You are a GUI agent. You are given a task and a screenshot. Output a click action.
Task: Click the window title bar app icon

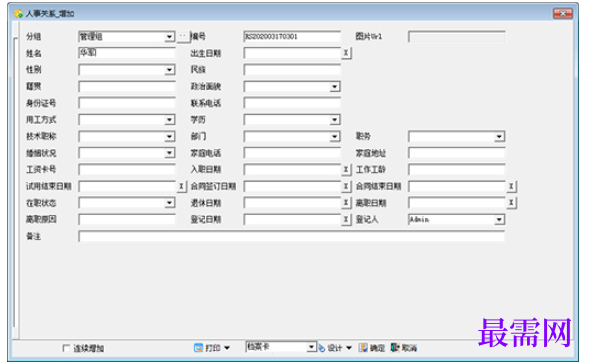pos(18,14)
